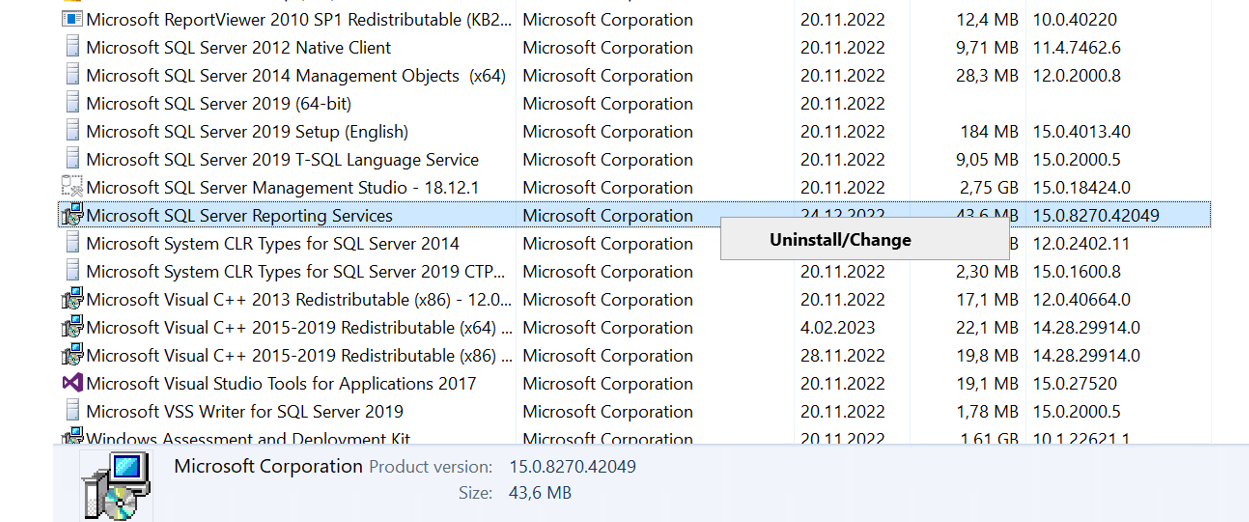Image resolution: width=1249 pixels, height=522 pixels.
Task: Click the SQL Server Management Studio icon
Action: point(72,187)
